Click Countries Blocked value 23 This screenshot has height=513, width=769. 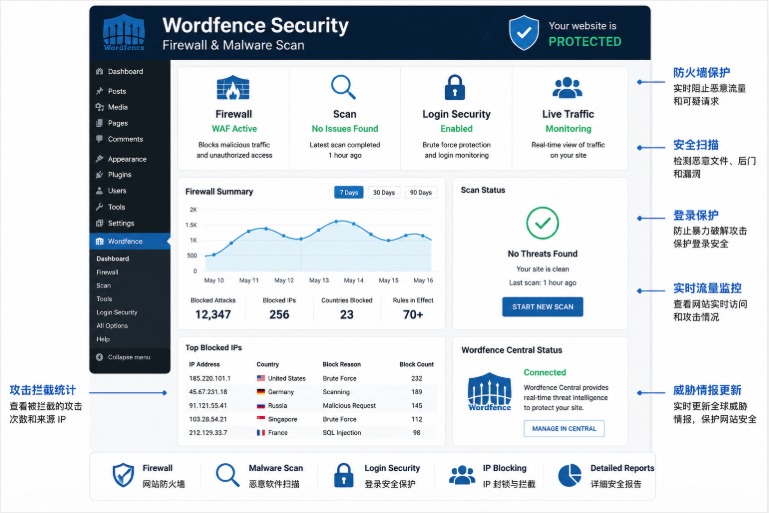click(x=347, y=314)
